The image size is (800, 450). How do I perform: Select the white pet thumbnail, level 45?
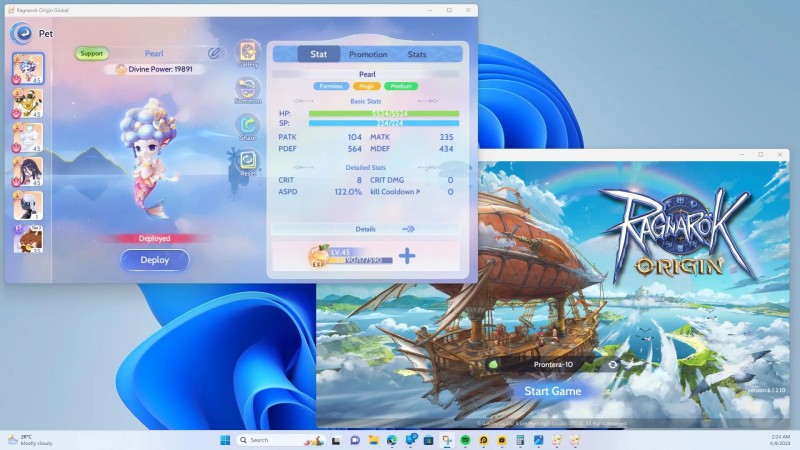pos(28,137)
